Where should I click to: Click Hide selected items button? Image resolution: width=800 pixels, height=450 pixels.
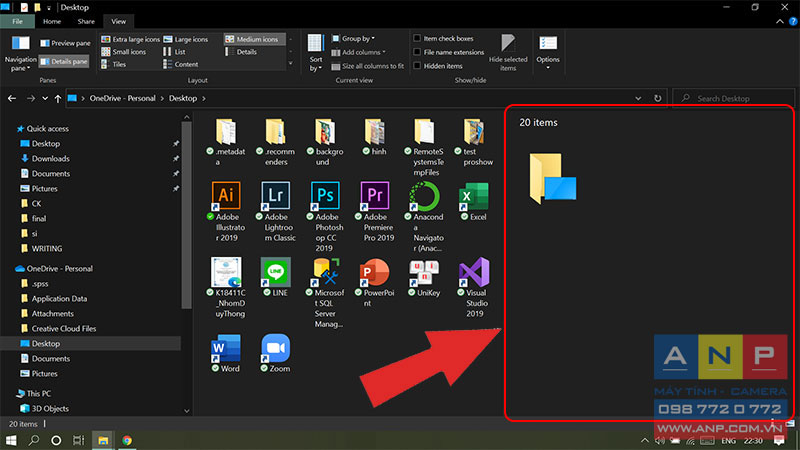pos(508,54)
